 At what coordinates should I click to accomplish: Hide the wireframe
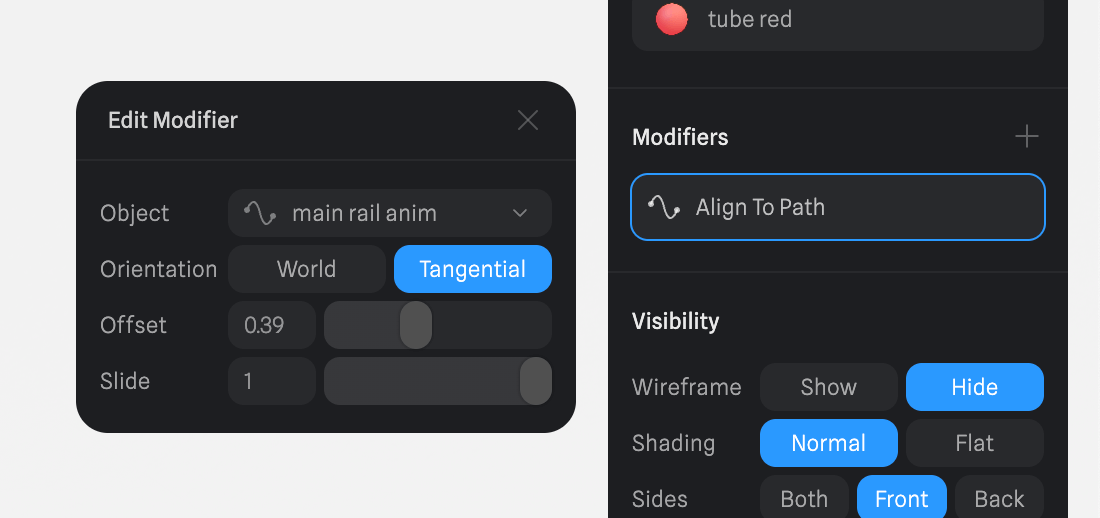tap(975, 387)
